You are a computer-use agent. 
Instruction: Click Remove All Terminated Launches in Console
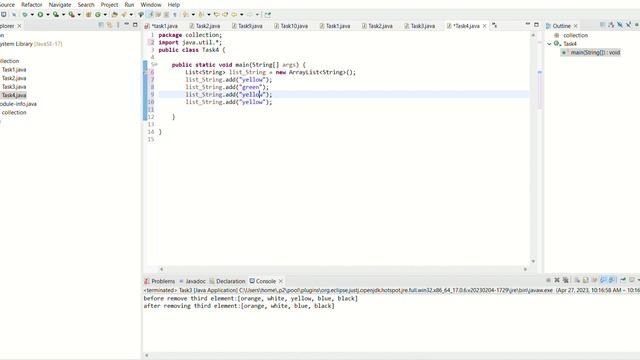[565, 280]
